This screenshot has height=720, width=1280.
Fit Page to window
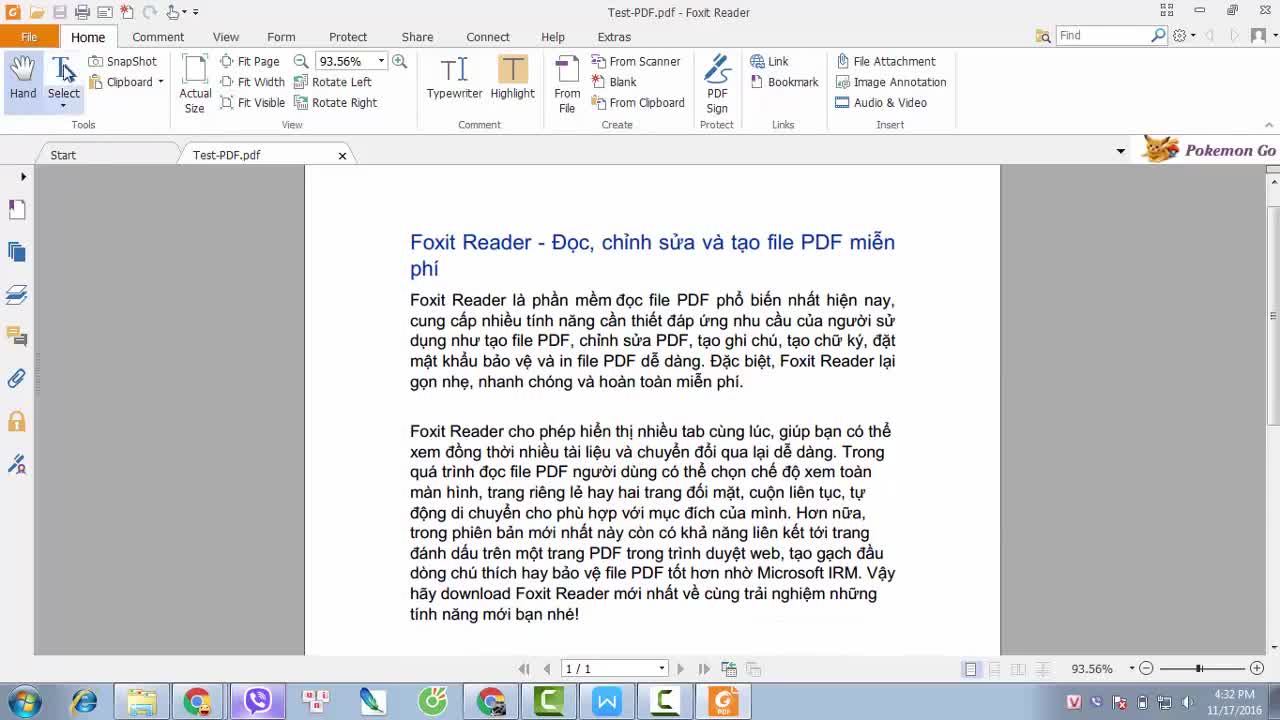pos(250,61)
